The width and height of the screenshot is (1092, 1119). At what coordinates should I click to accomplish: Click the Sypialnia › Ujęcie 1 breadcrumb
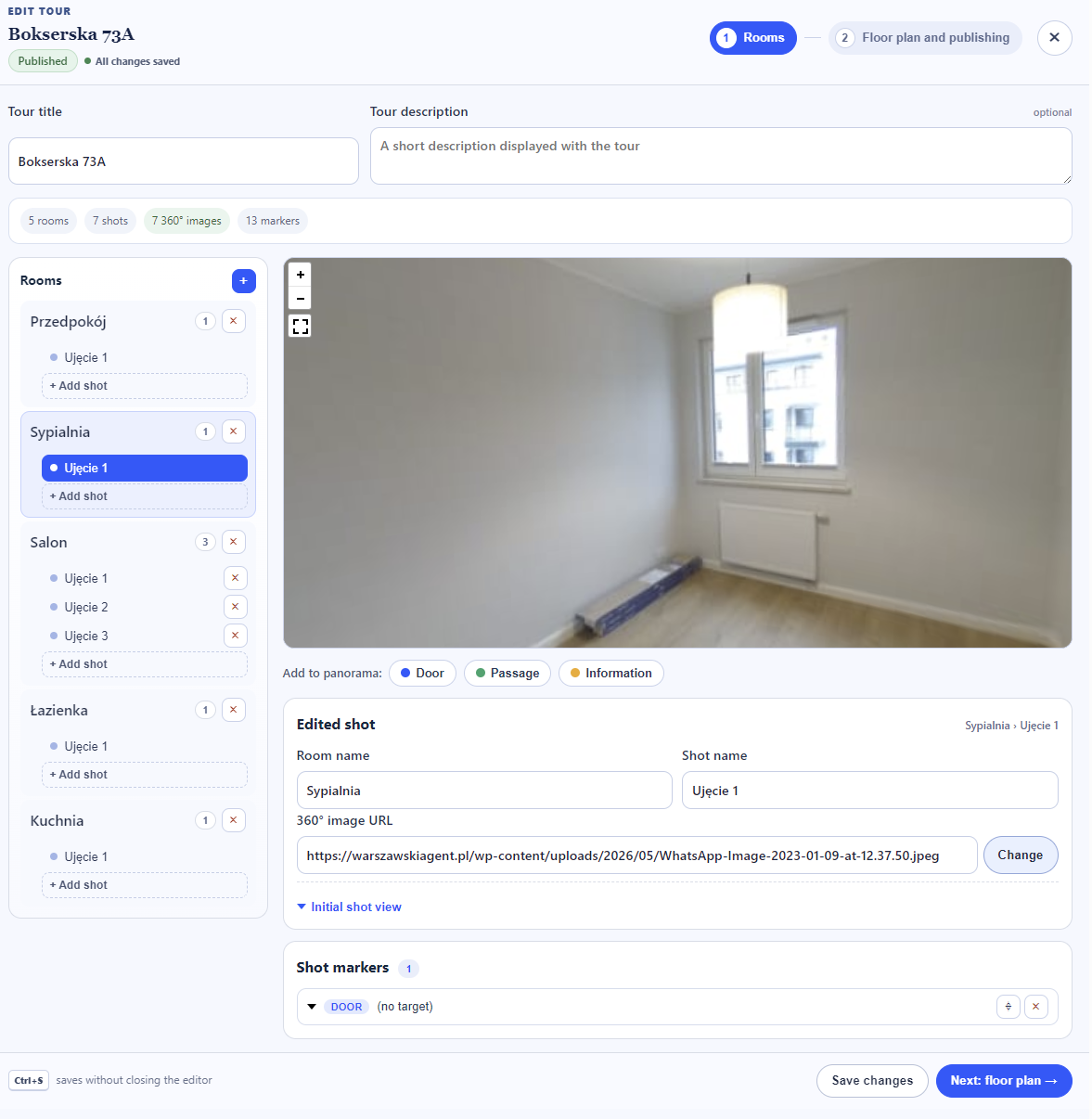pos(1011,726)
